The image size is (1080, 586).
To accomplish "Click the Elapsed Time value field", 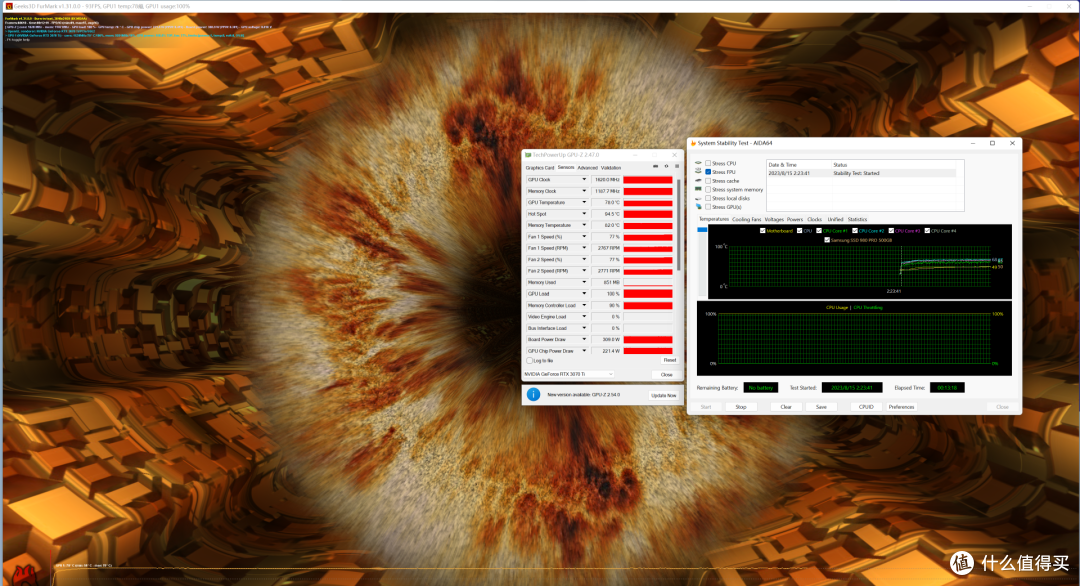I will (x=947, y=388).
